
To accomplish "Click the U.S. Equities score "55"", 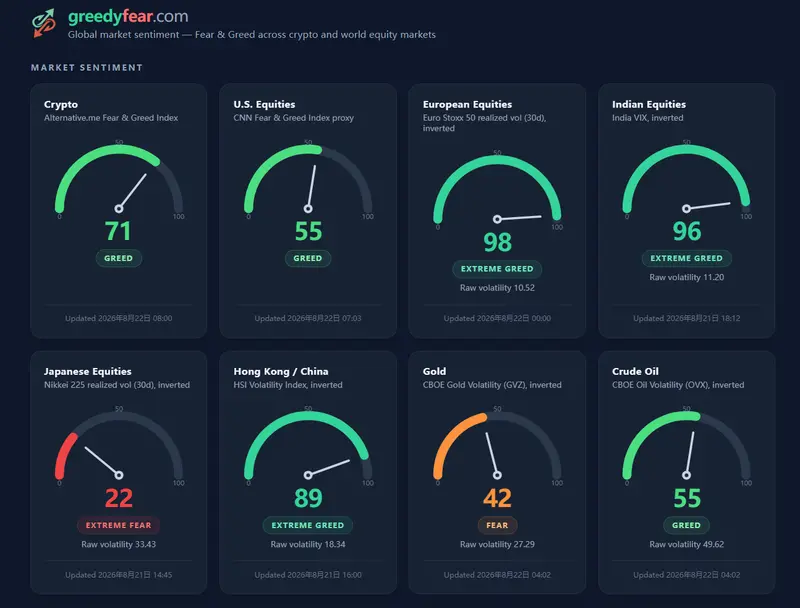I will click(x=308, y=231).
